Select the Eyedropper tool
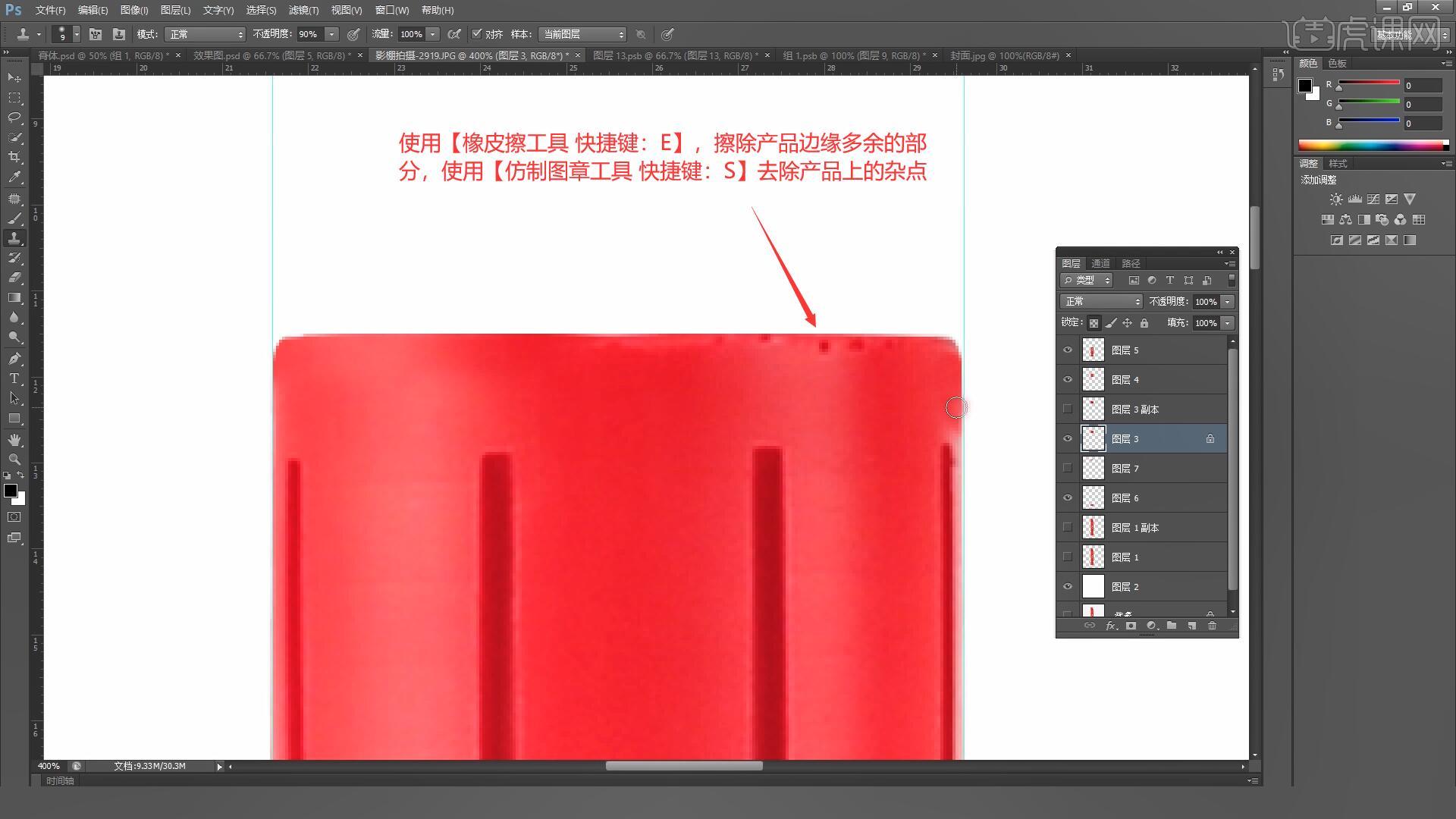1456x819 pixels. coord(14,177)
